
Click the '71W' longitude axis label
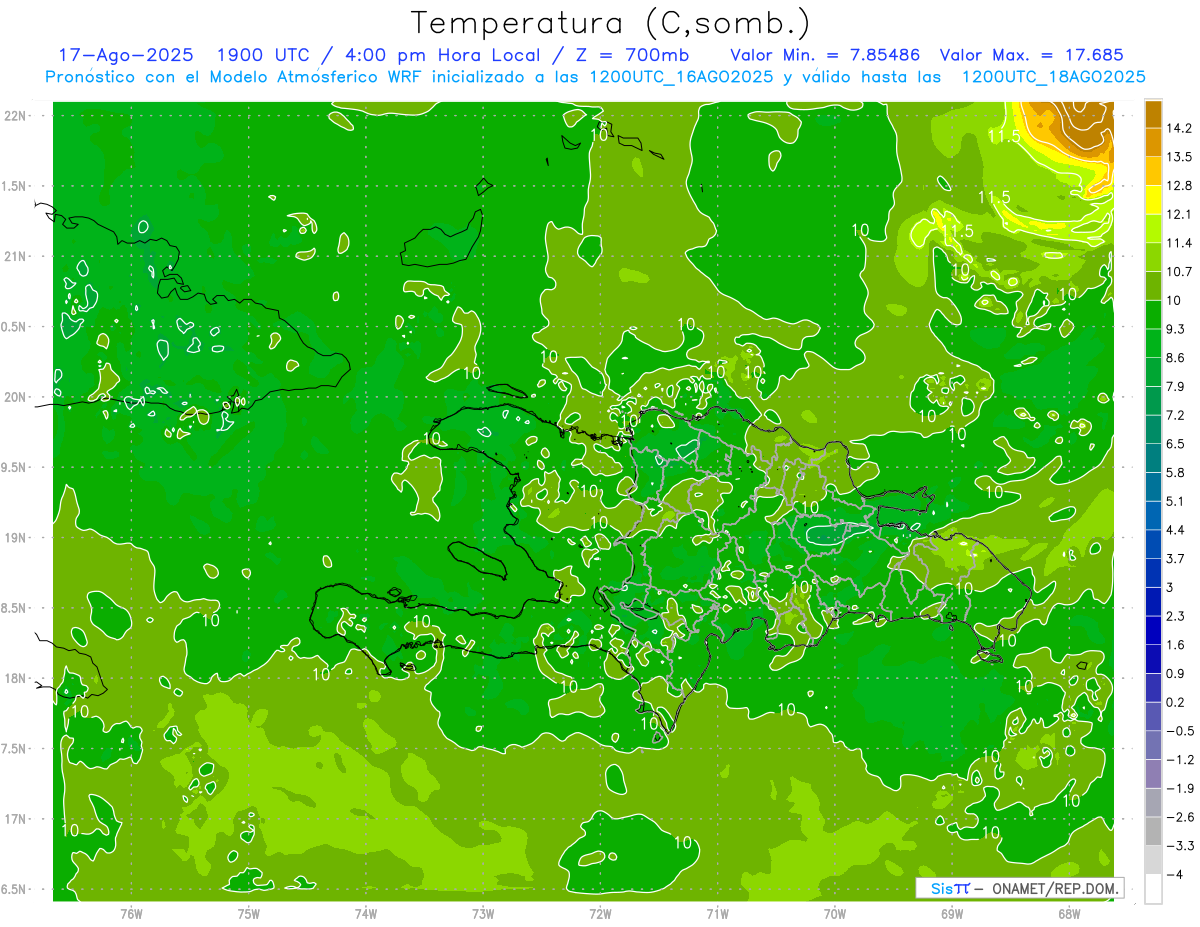point(717,914)
